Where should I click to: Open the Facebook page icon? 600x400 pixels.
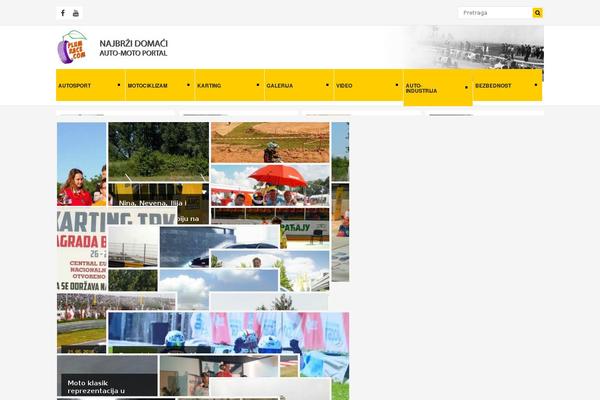[63, 13]
